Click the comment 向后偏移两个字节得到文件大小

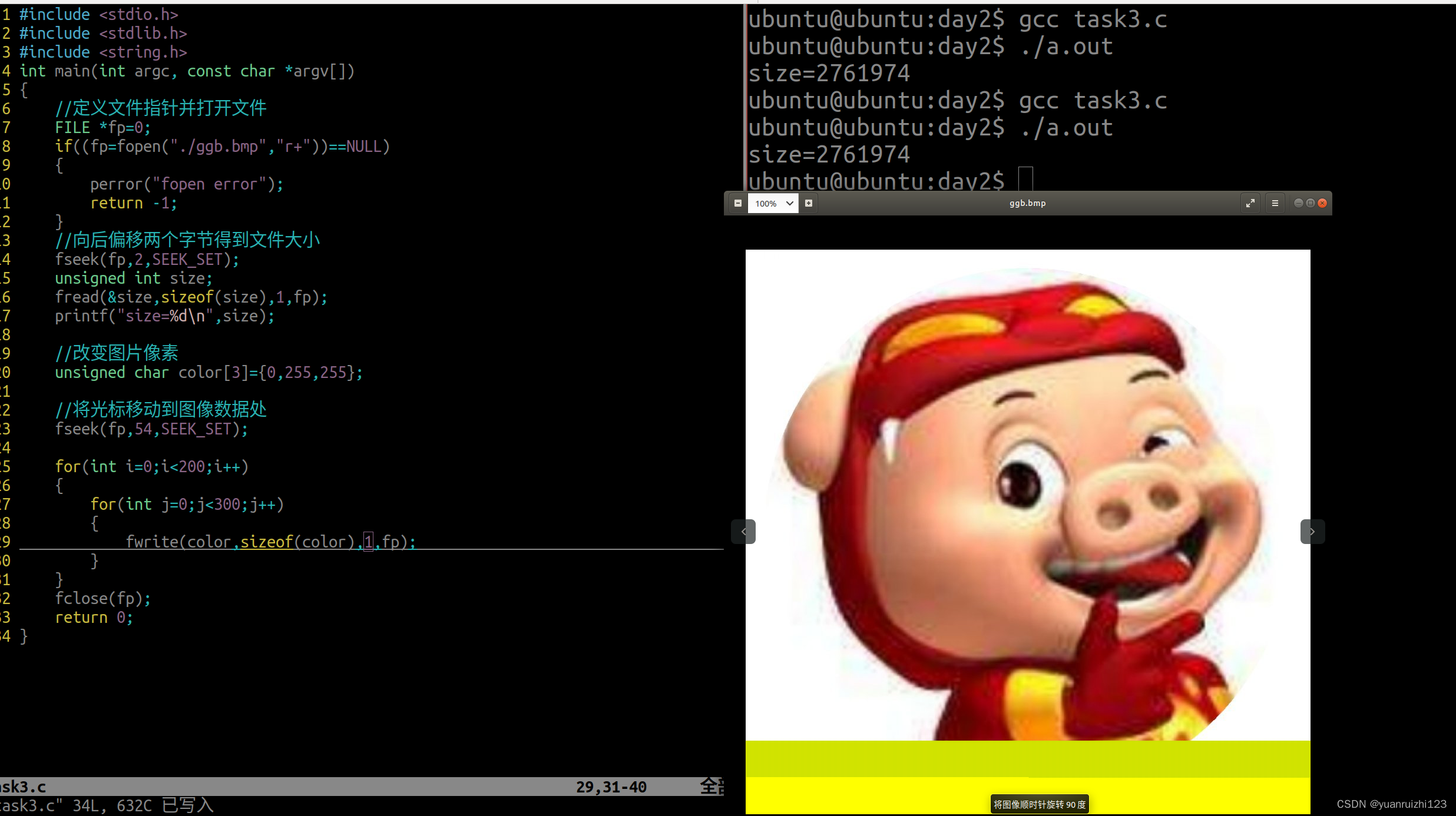pos(187,240)
